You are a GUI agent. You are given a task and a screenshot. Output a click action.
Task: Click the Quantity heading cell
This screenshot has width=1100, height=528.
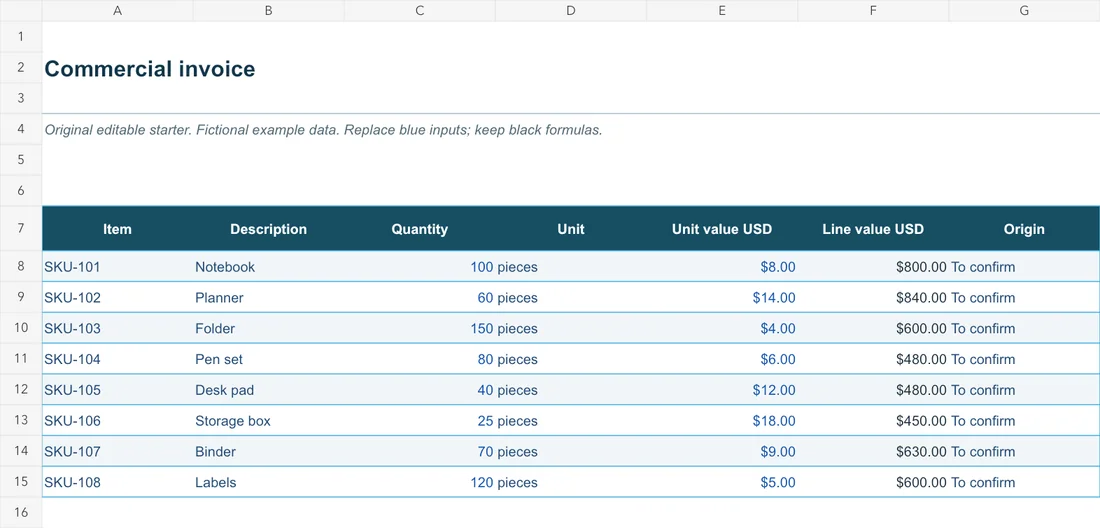click(x=420, y=229)
